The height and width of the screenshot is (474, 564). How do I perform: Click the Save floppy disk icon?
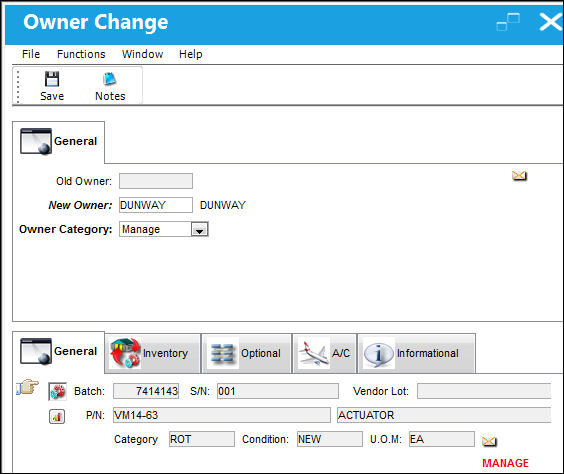pyautogui.click(x=52, y=79)
